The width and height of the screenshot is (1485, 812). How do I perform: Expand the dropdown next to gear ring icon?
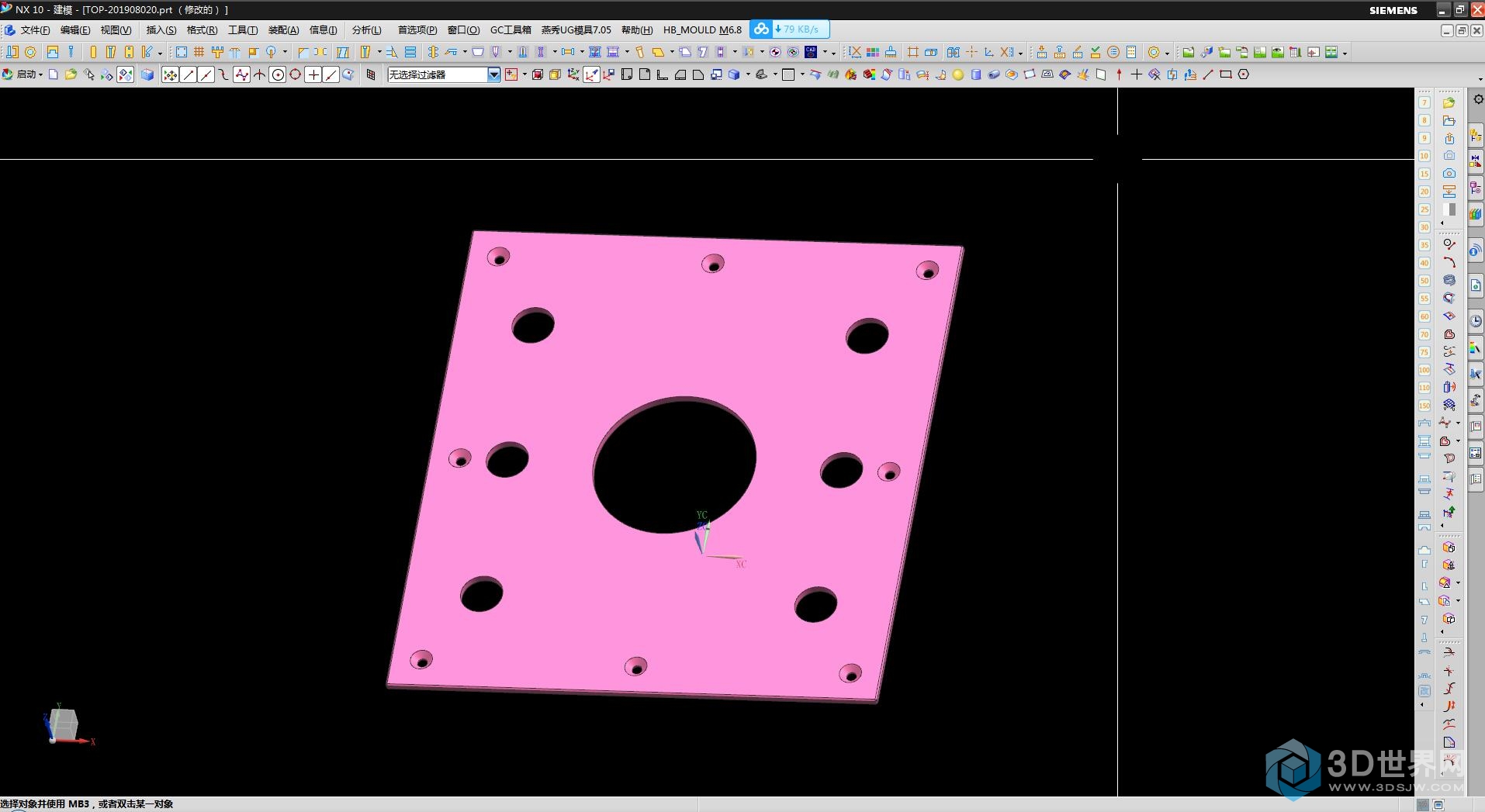click(x=1167, y=53)
